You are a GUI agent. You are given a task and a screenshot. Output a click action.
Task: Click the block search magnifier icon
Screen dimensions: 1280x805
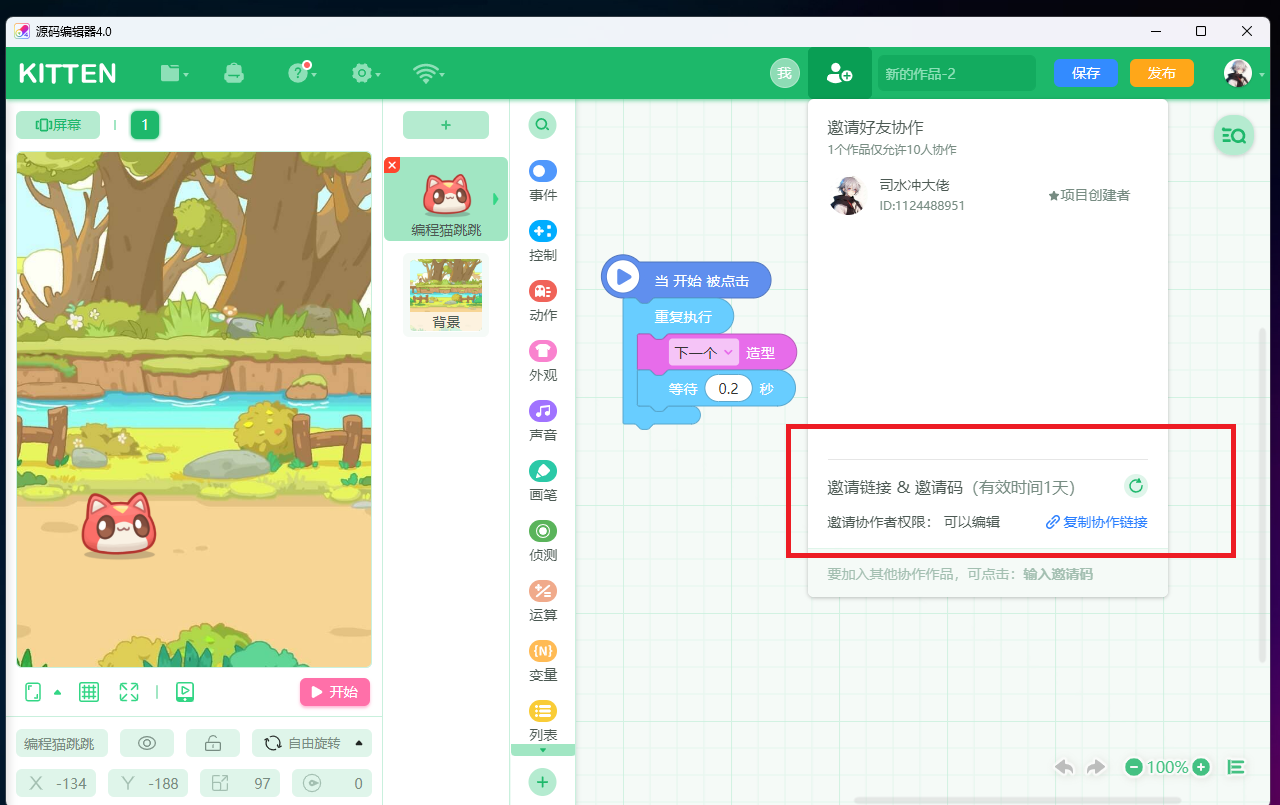(542, 125)
